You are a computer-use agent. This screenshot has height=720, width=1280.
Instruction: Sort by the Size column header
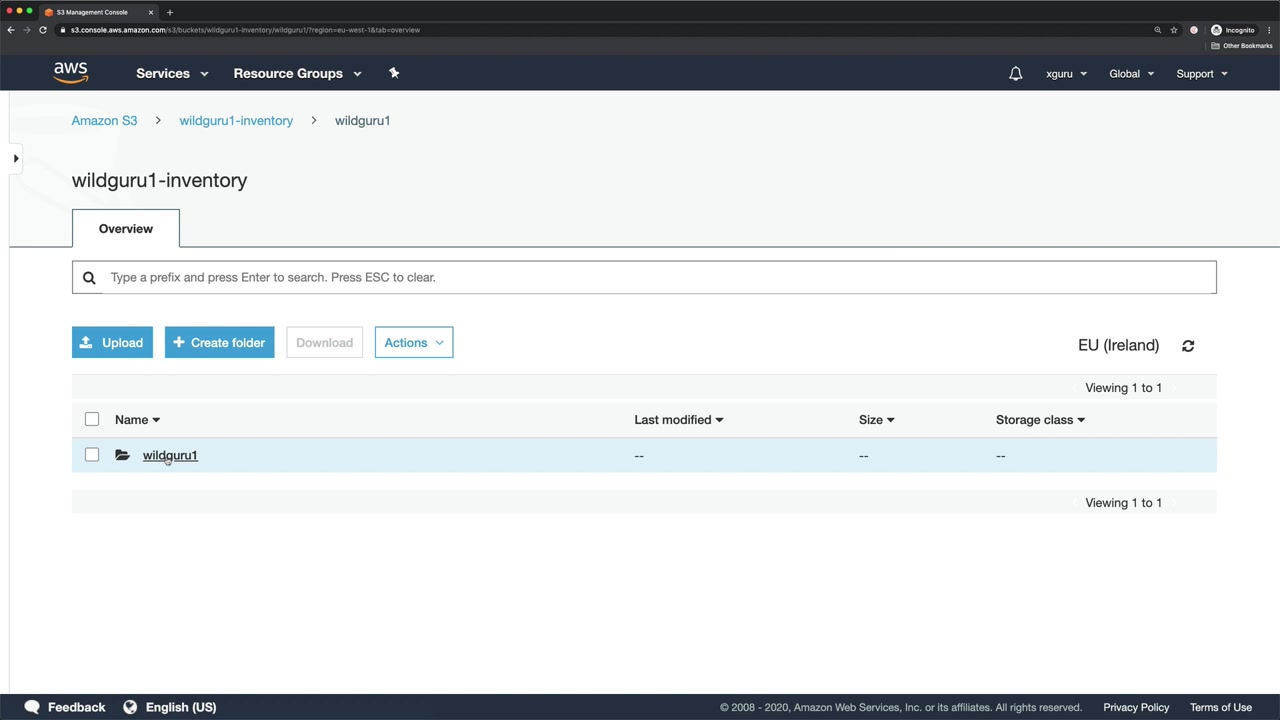(876, 420)
